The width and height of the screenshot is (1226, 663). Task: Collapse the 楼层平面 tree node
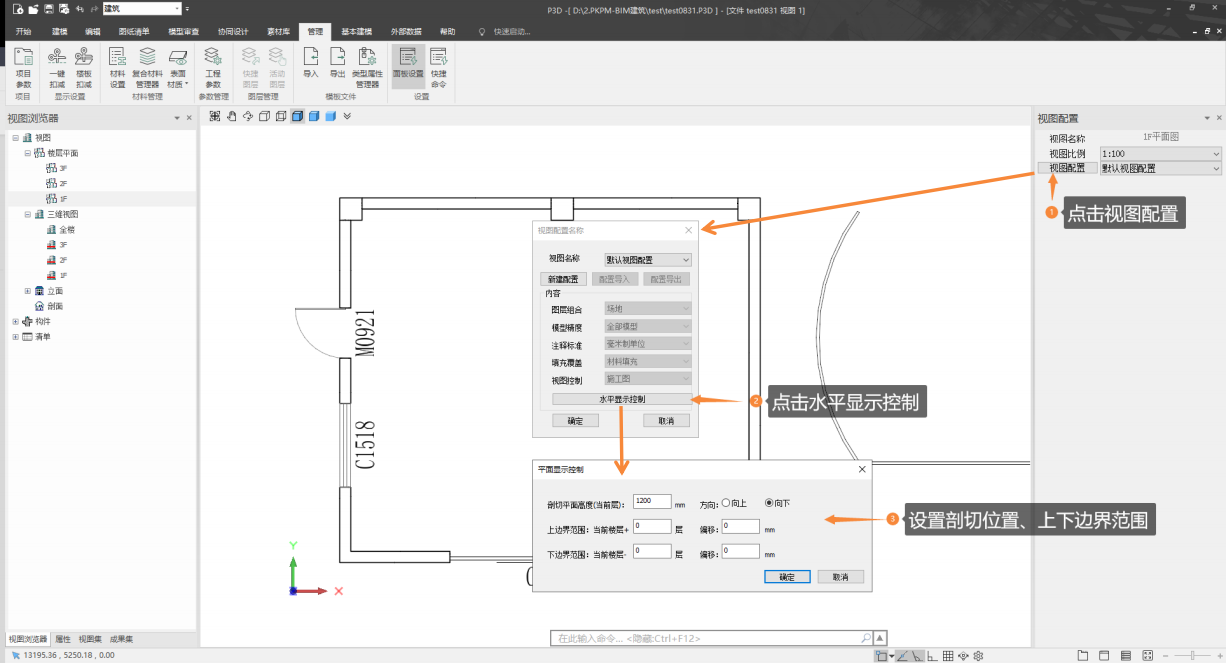pos(28,153)
